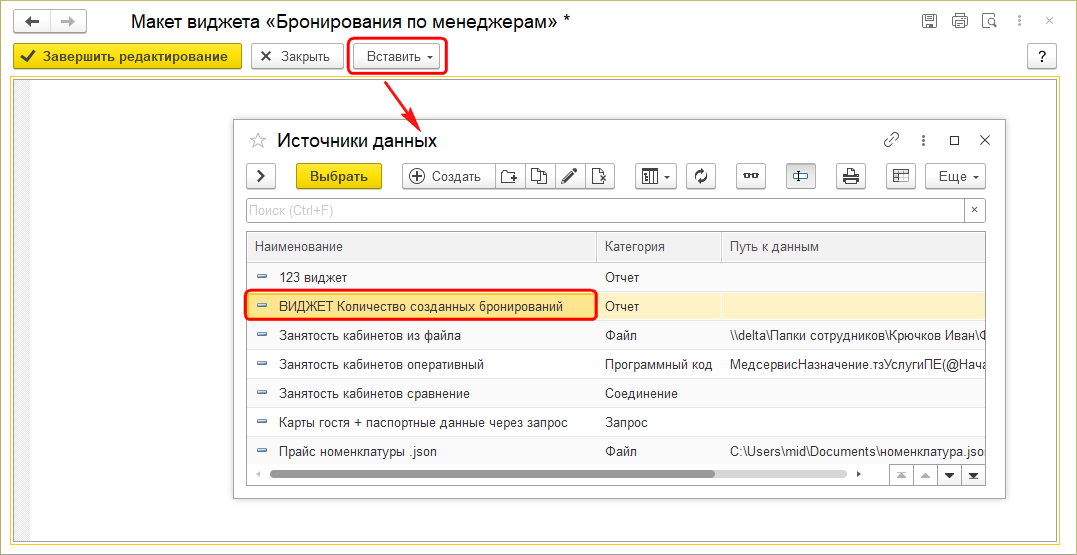Refresh the data sources list
1077x555 pixels.
[701, 176]
